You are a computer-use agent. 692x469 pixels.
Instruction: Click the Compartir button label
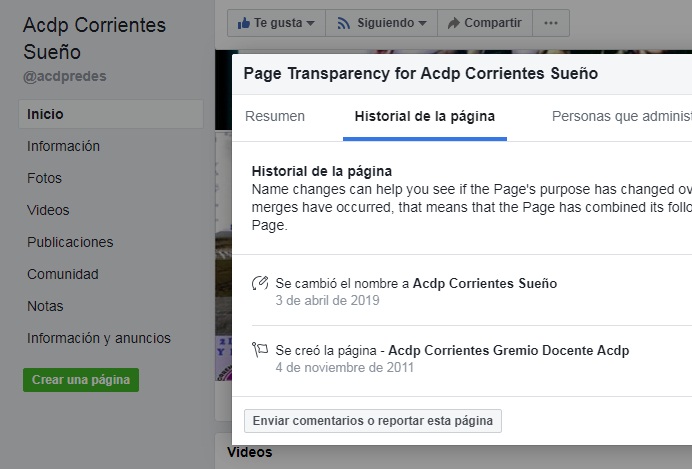tap(493, 23)
